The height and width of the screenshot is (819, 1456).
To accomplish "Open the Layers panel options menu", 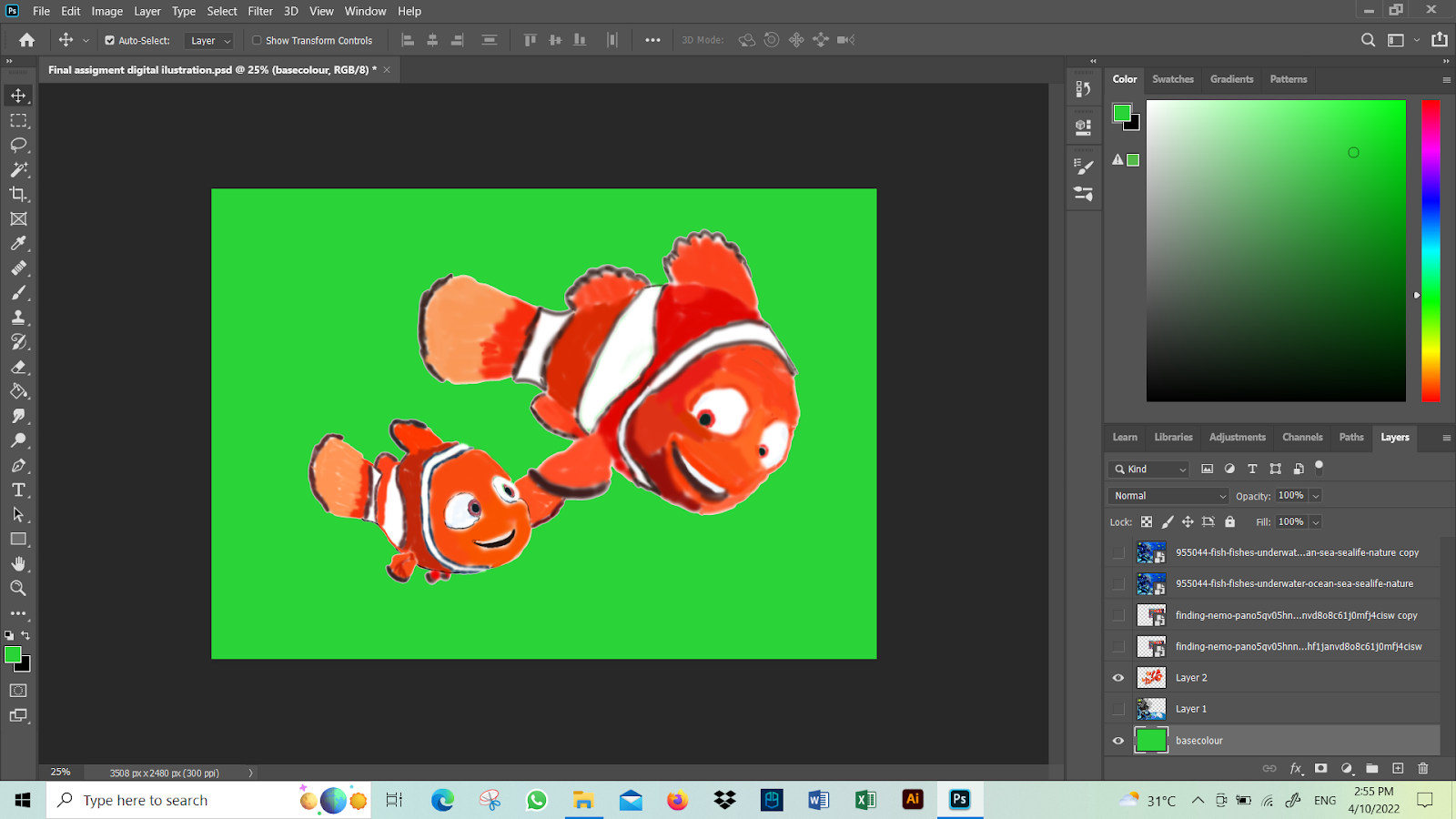I will (1446, 438).
